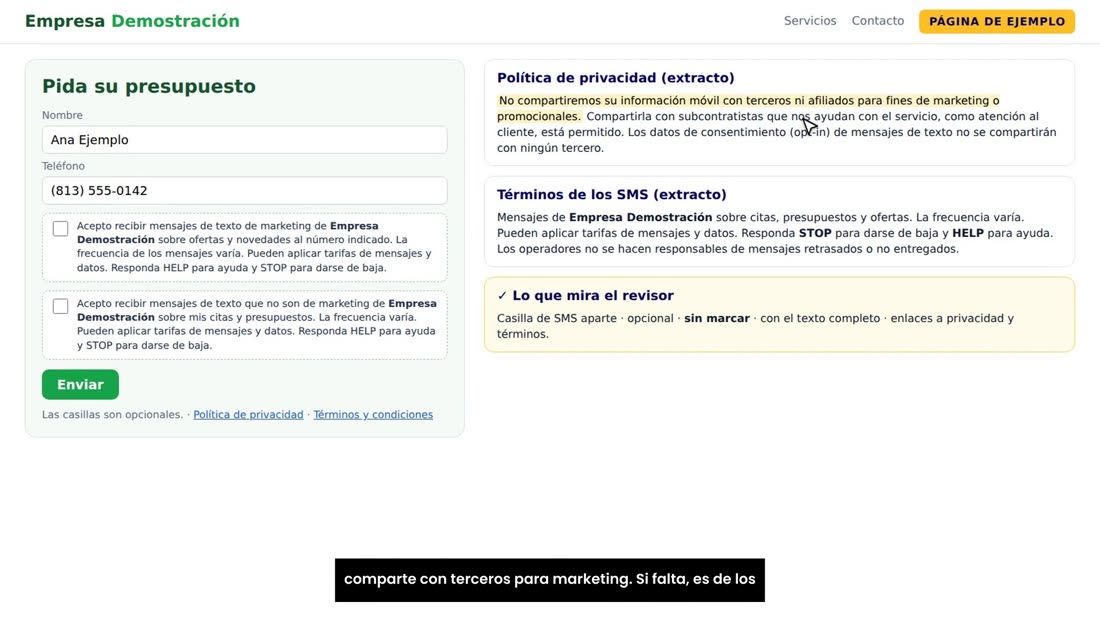
Task: Open the Servicios nav link
Action: pyautogui.click(x=810, y=21)
